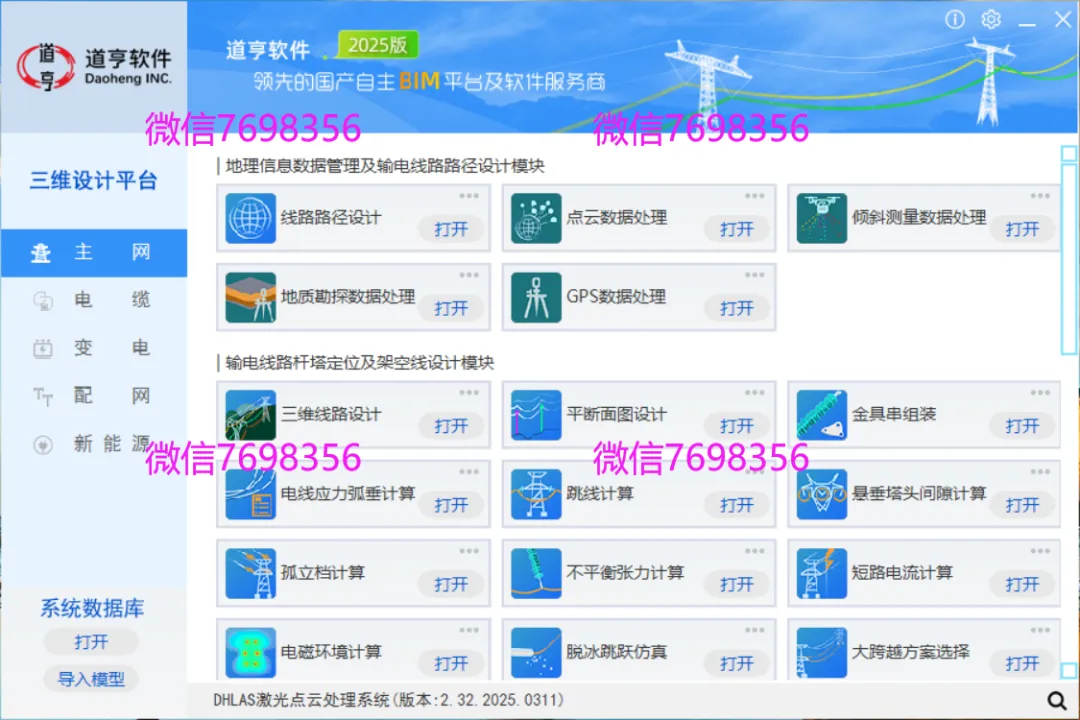
Task: Click the Daoheng logo
Action: pos(94,67)
